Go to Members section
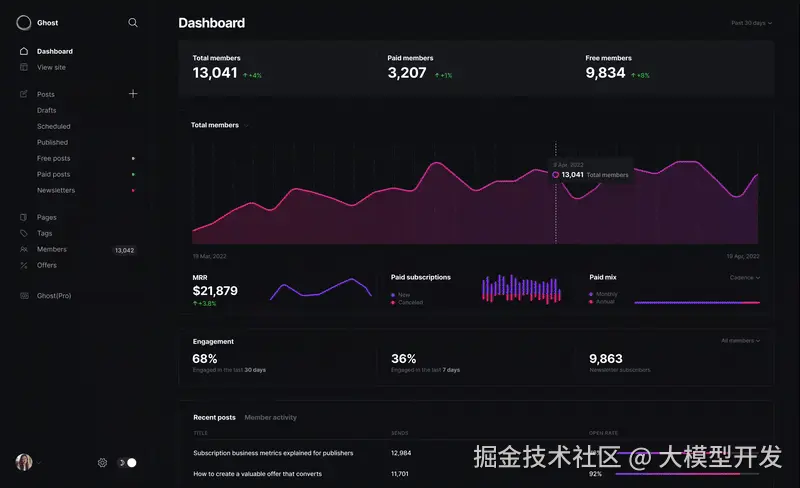The image size is (800, 488). [x=52, y=249]
